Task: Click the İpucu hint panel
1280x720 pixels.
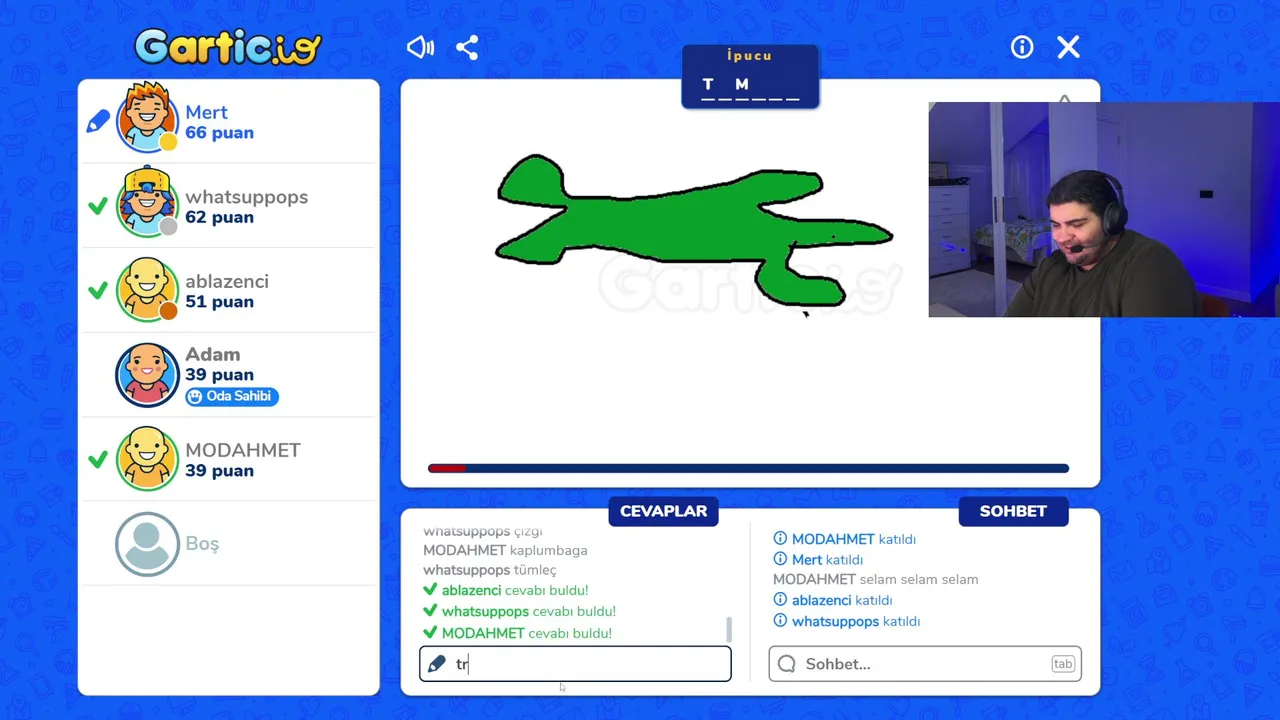Action: [750, 76]
